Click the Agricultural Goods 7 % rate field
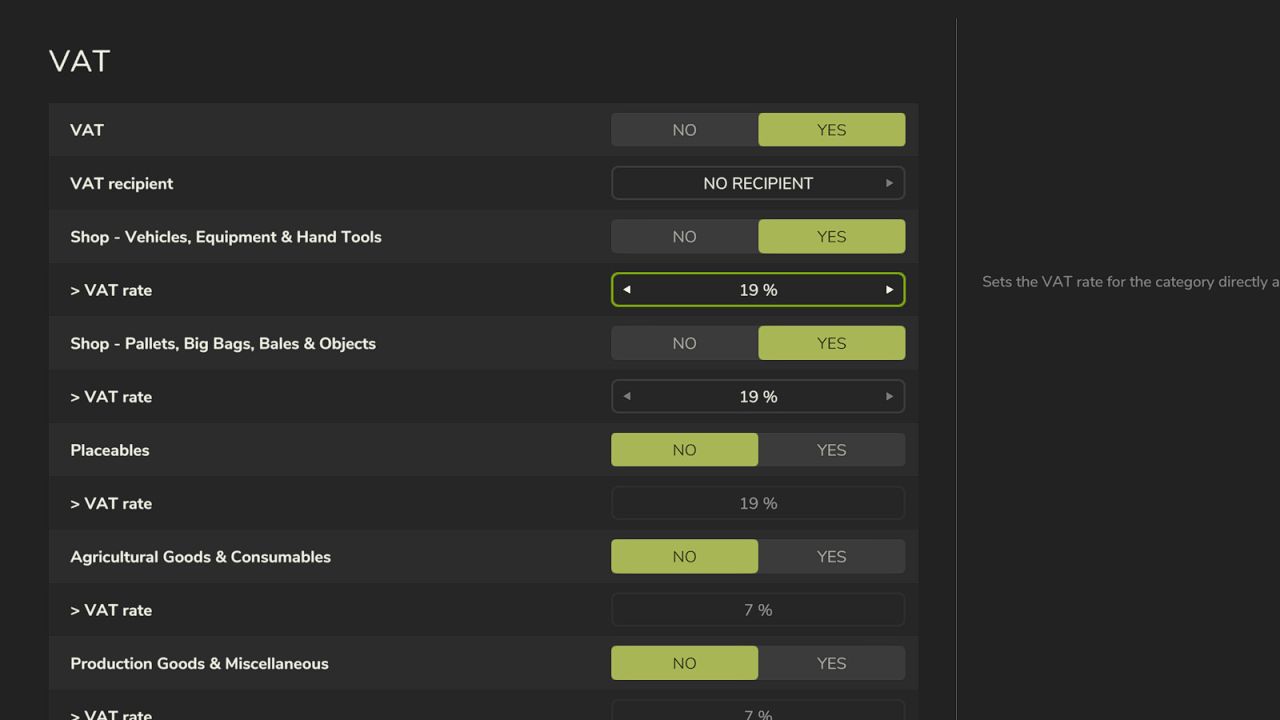 pos(758,610)
